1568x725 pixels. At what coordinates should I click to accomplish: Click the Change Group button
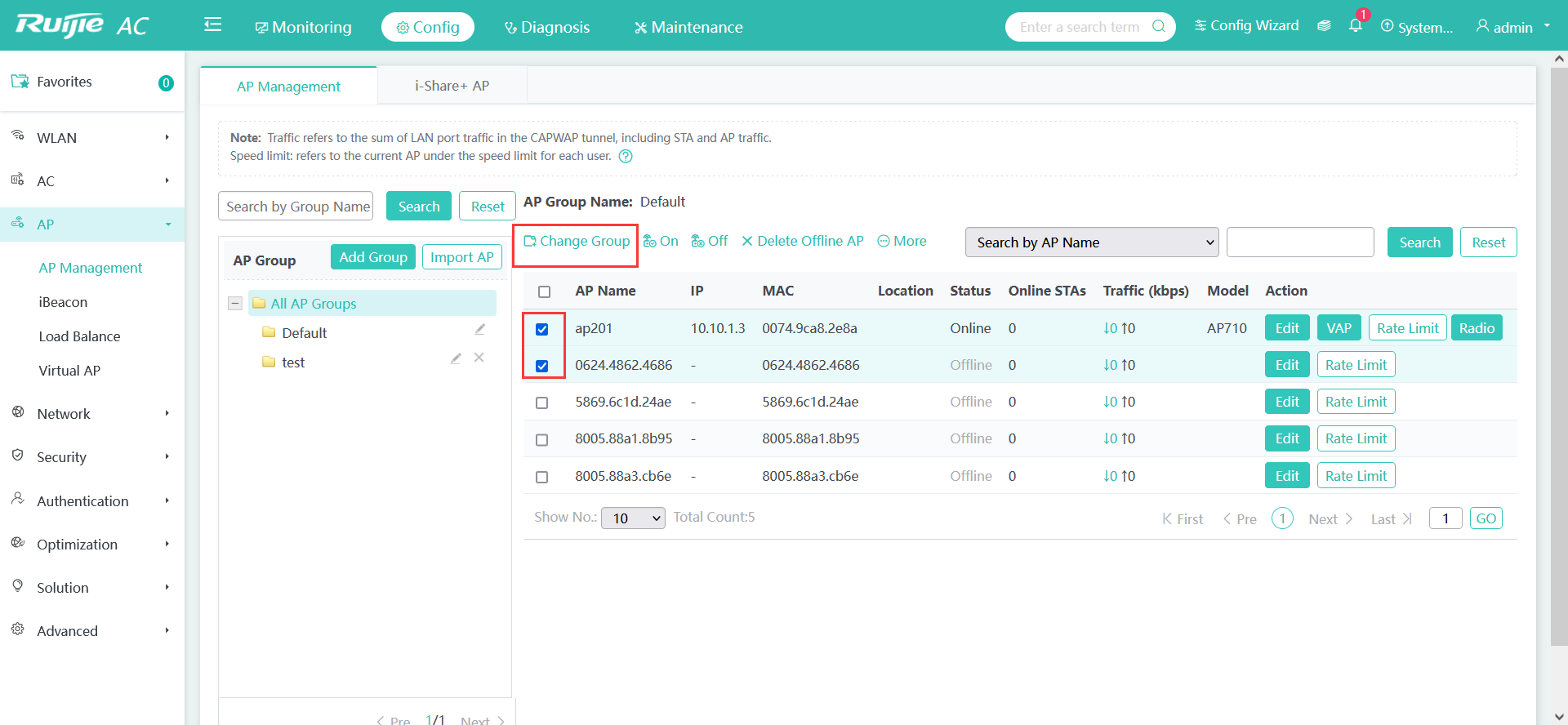pyautogui.click(x=577, y=242)
